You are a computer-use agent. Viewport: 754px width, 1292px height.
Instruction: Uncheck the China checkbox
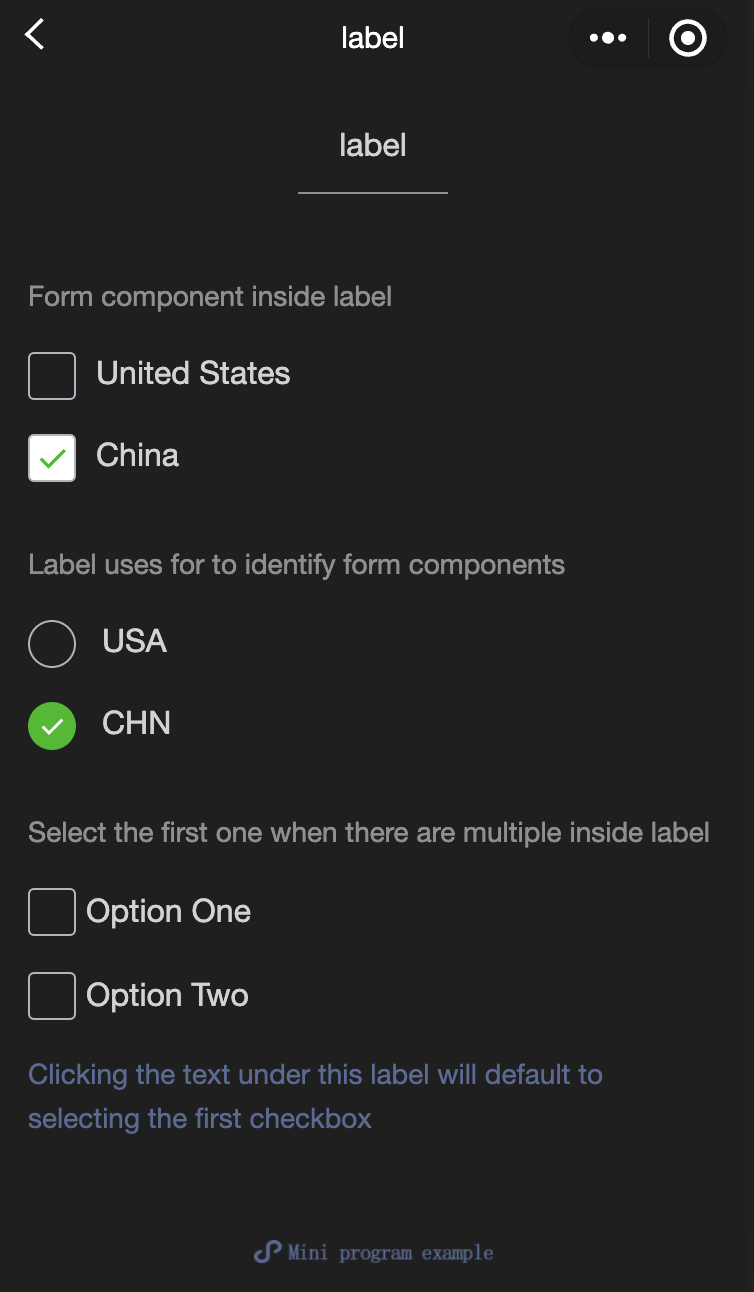click(x=52, y=458)
